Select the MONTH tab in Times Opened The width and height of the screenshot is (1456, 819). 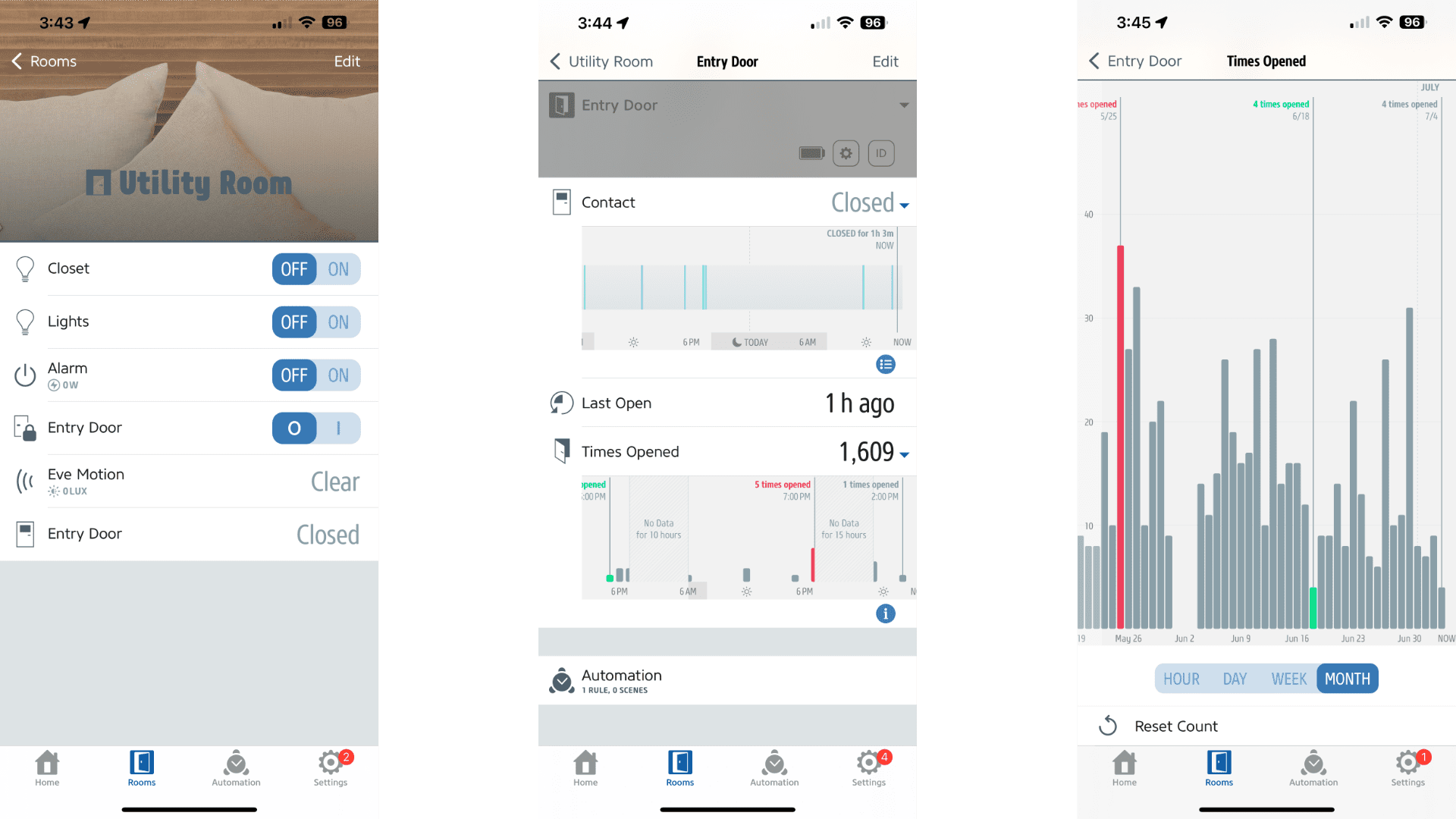click(1346, 679)
